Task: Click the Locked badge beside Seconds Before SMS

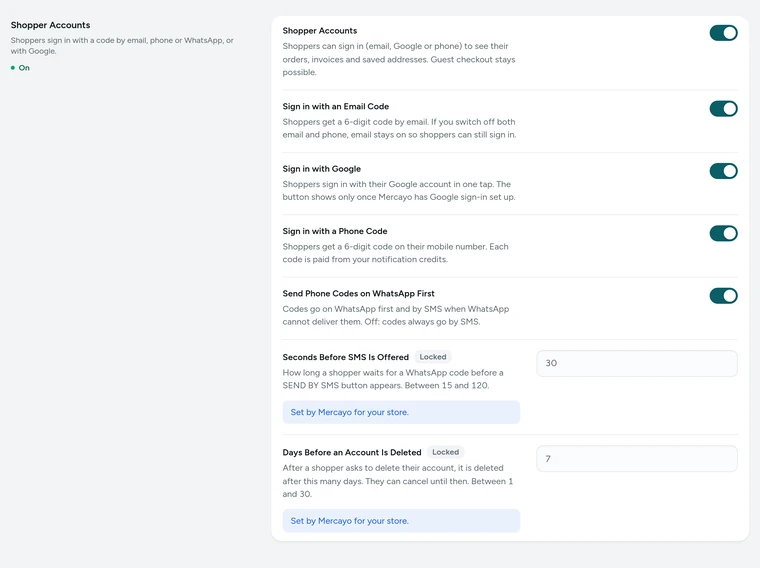Action: pos(433,357)
